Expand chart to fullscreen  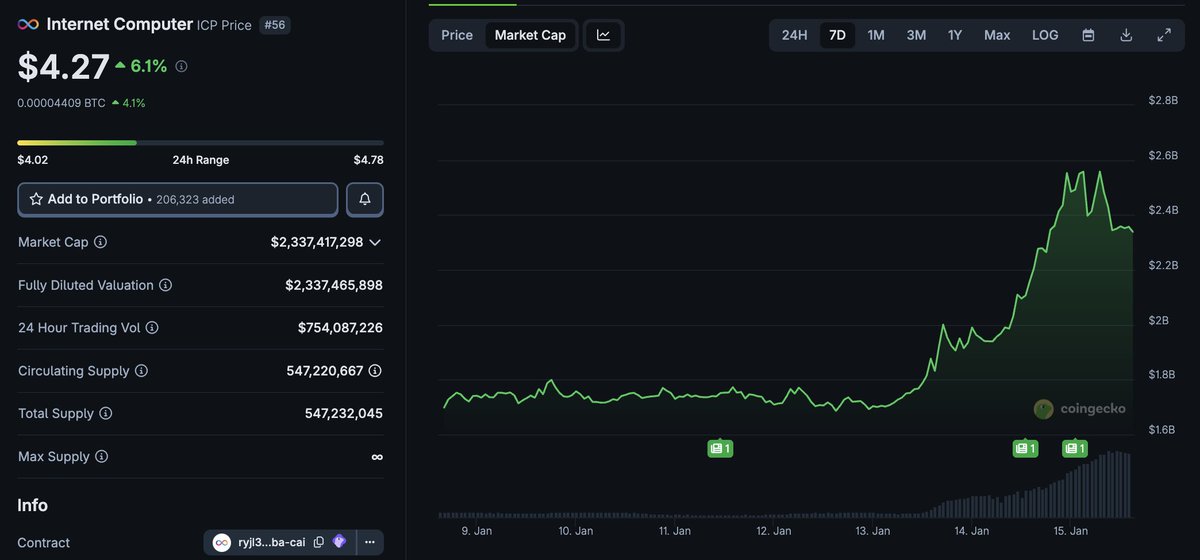click(1164, 35)
